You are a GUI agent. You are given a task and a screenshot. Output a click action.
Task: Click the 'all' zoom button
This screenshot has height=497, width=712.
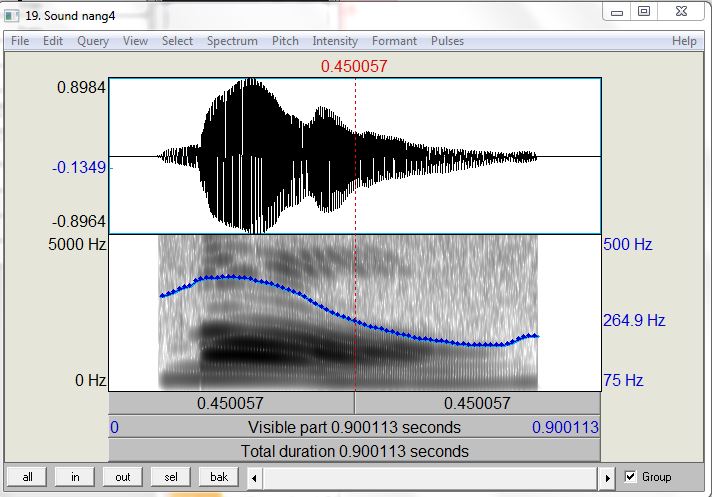point(27,477)
